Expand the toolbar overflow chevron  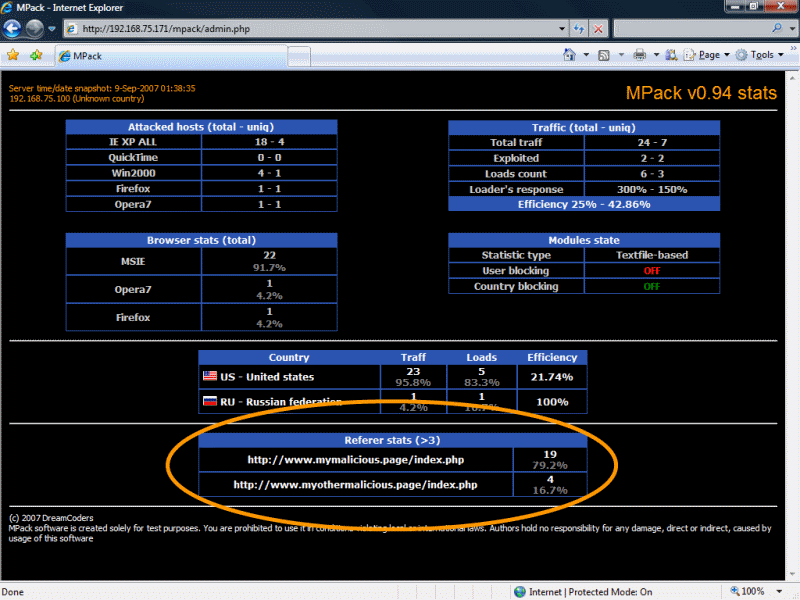[793, 48]
